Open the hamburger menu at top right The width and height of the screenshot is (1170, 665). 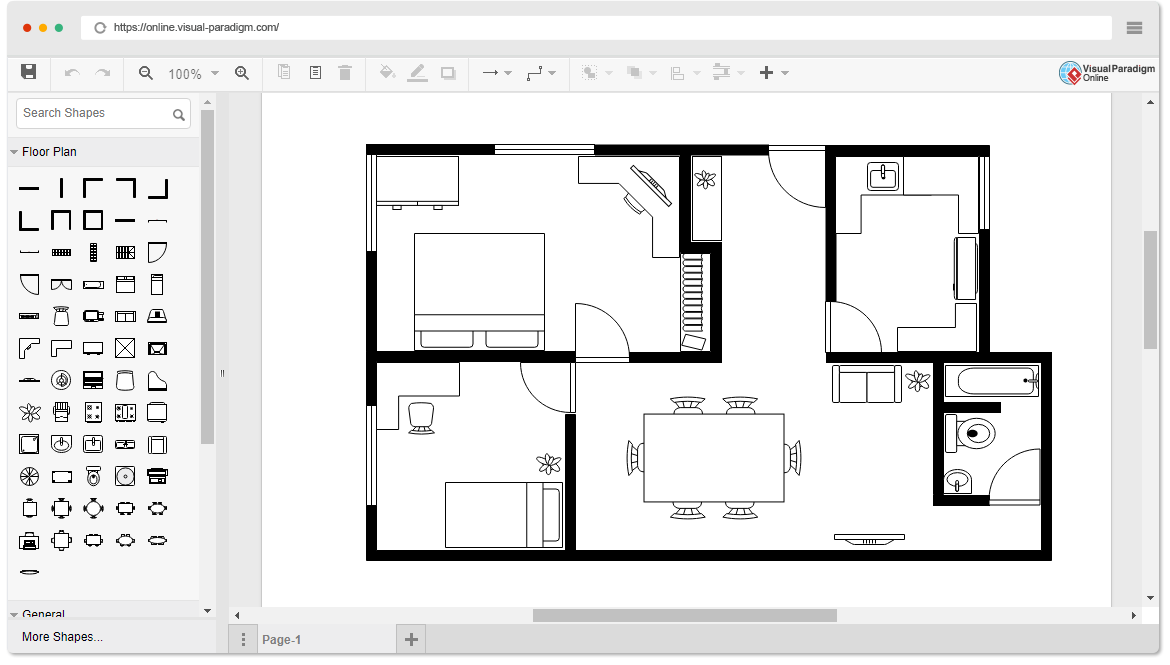point(1134,28)
